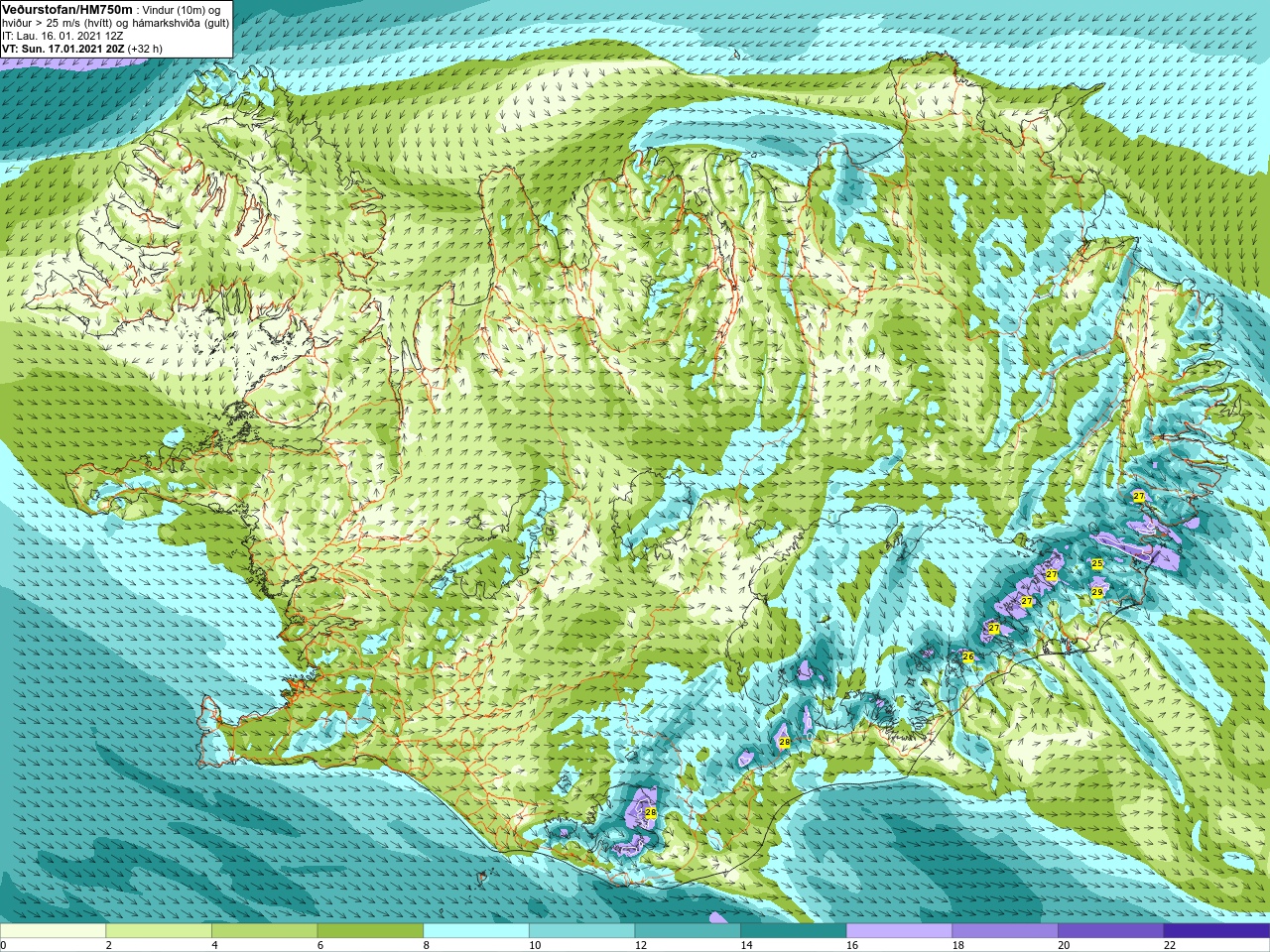1270x952 pixels.
Task: Click the 20–22 m/s violet legend swatch
Action: 1111,931
